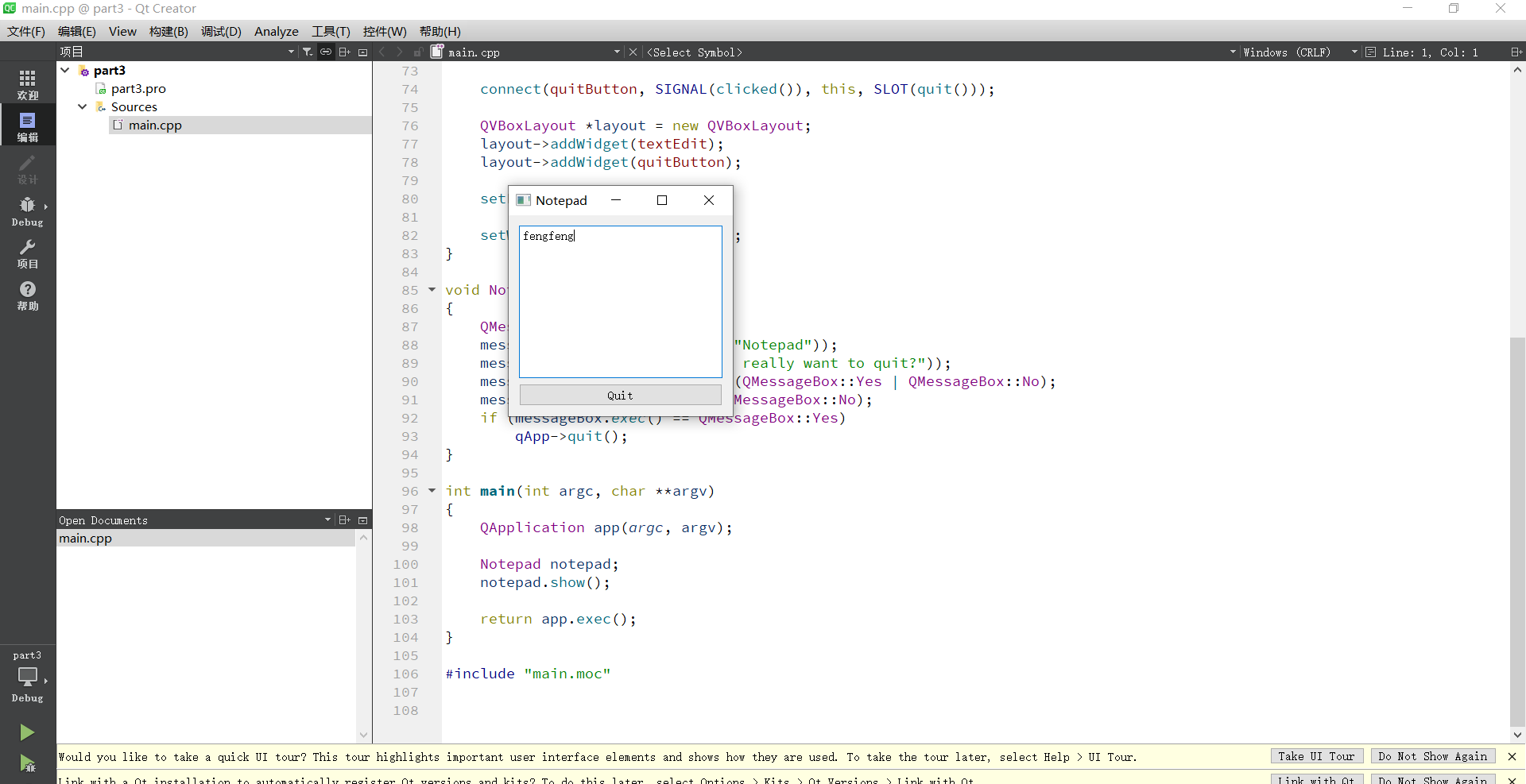The width and height of the screenshot is (1526, 784).
Task: Open the 项目 view selector dropdown
Action: 291,52
